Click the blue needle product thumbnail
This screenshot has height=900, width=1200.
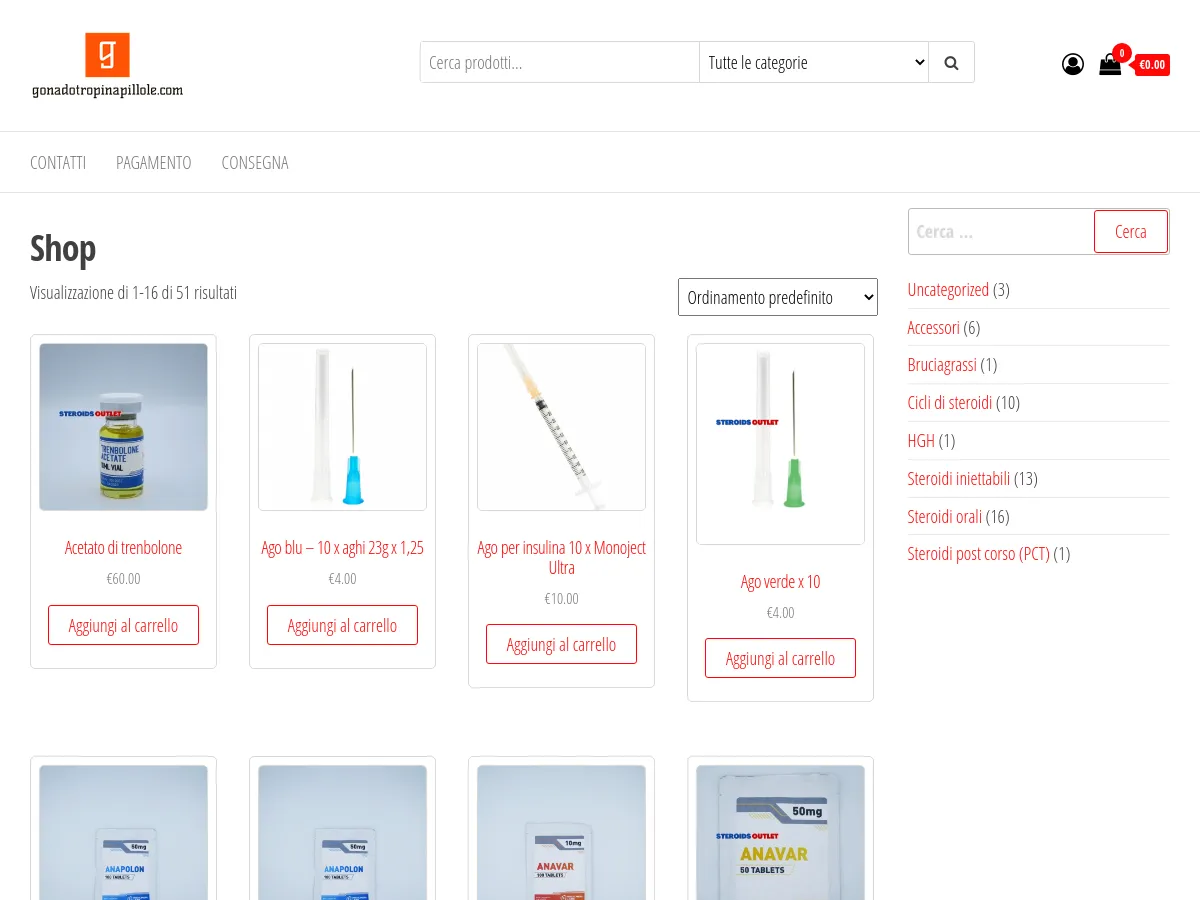[342, 427]
